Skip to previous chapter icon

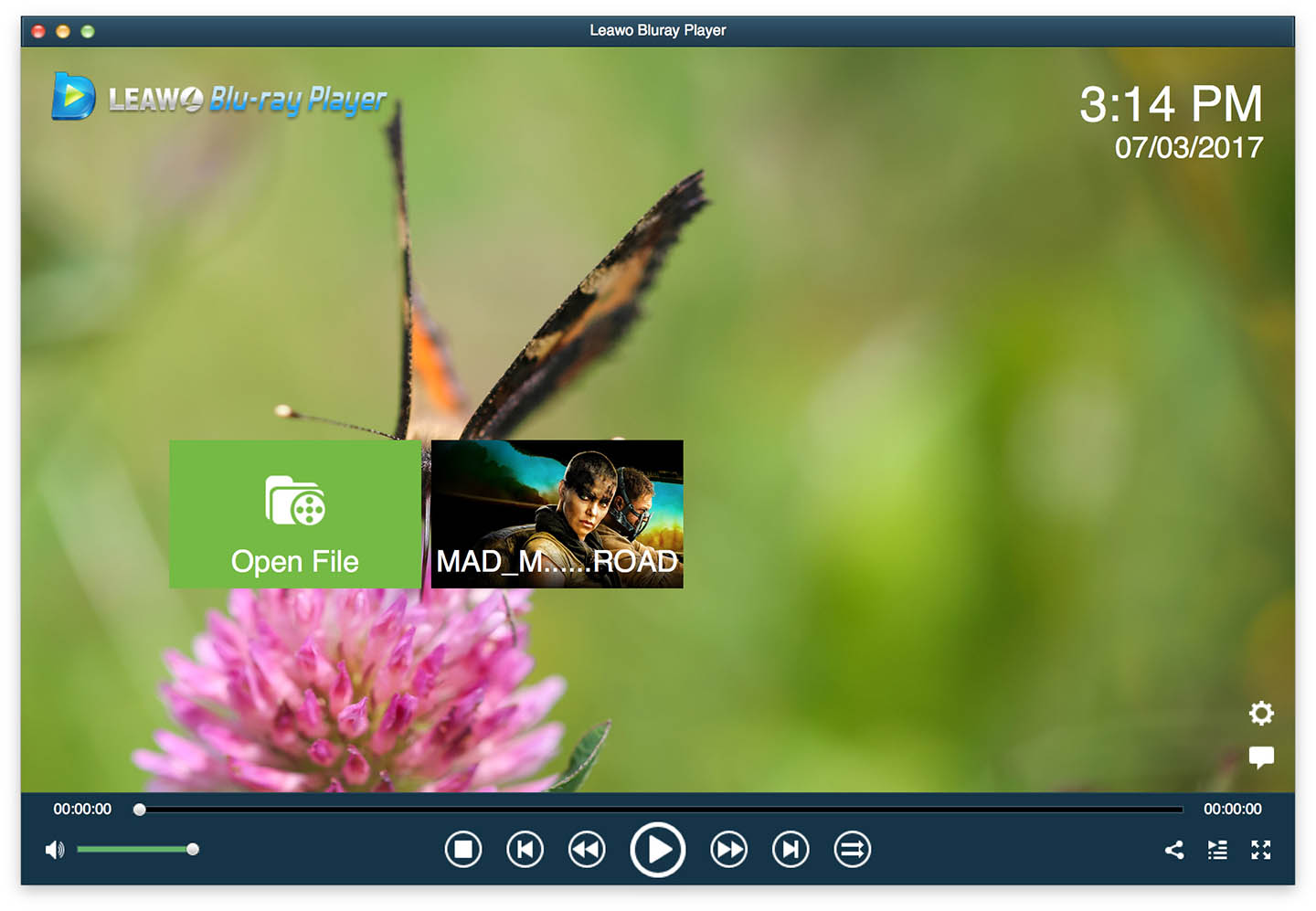coord(525,849)
